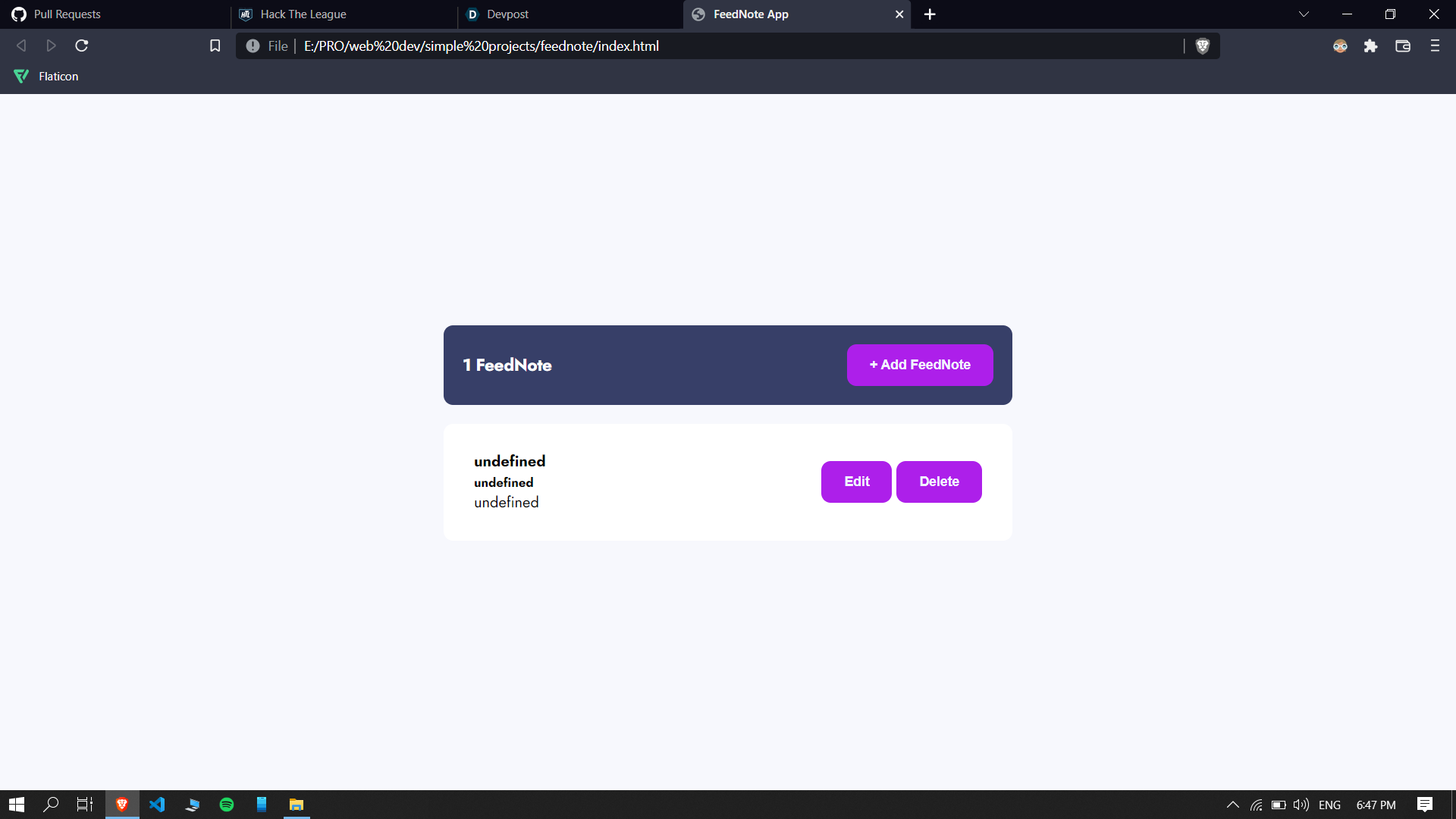1456x819 pixels.
Task: Open the Hack The League tab
Action: coord(303,14)
